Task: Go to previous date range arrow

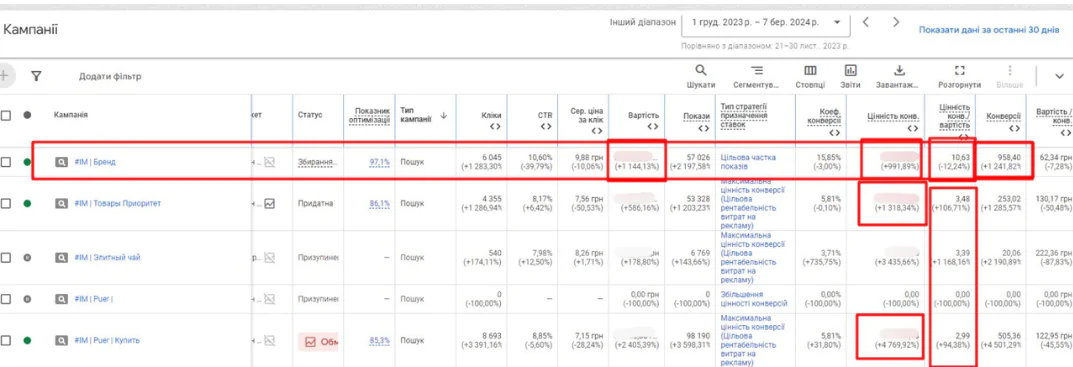Action: (x=866, y=22)
